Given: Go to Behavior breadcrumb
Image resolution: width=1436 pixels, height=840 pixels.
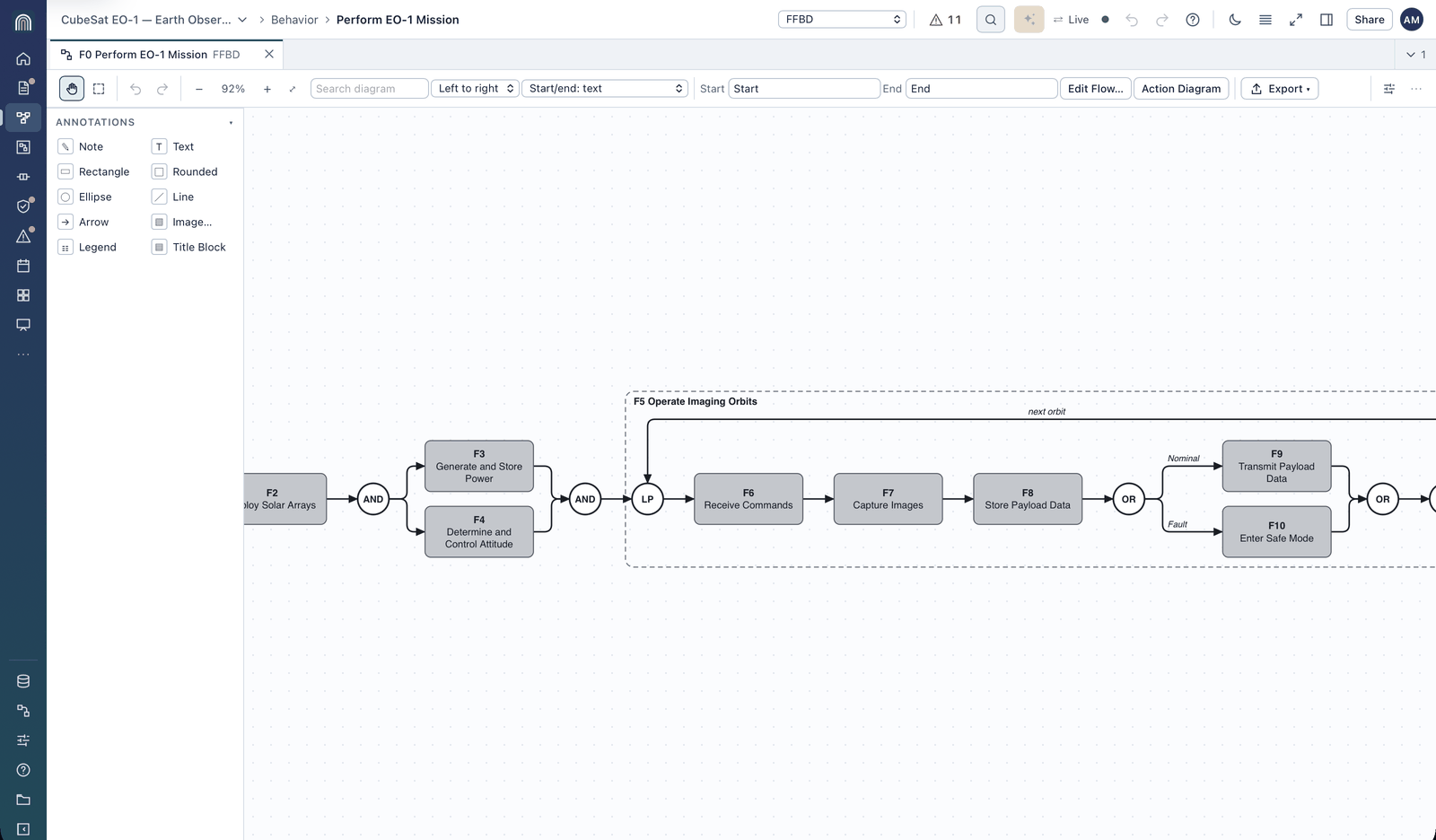Looking at the screenshot, I should (x=294, y=20).
